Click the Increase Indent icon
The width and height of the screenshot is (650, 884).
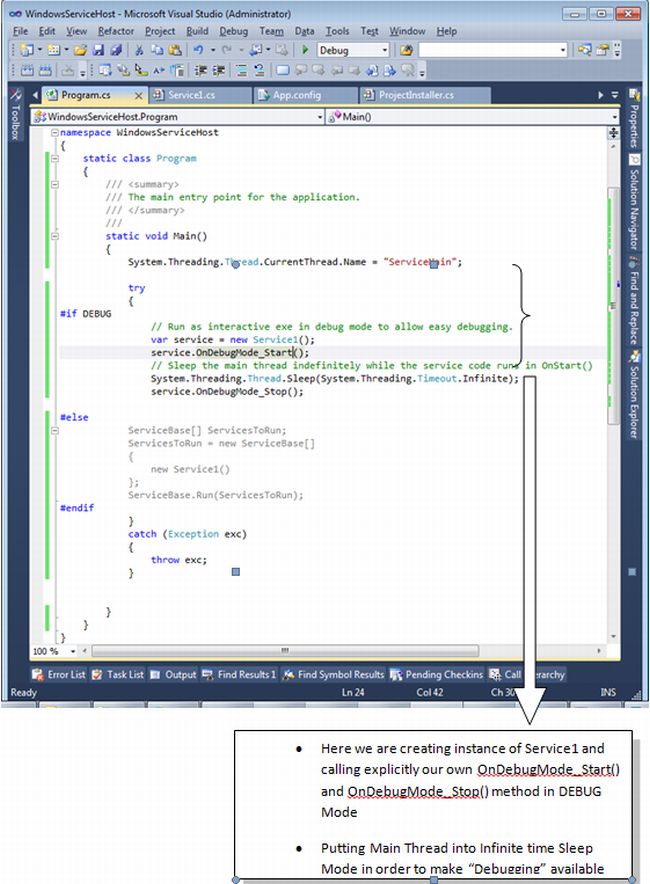click(x=218, y=70)
